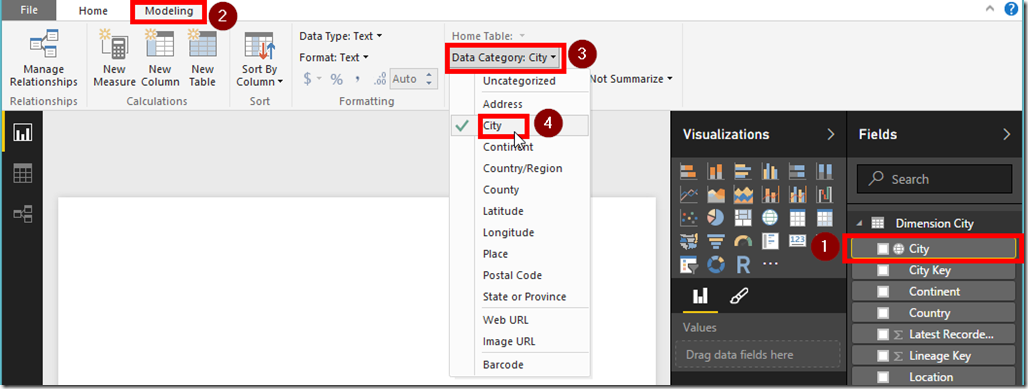Switch to Data view in left sidebar
The image size is (1028, 389).
[23, 174]
